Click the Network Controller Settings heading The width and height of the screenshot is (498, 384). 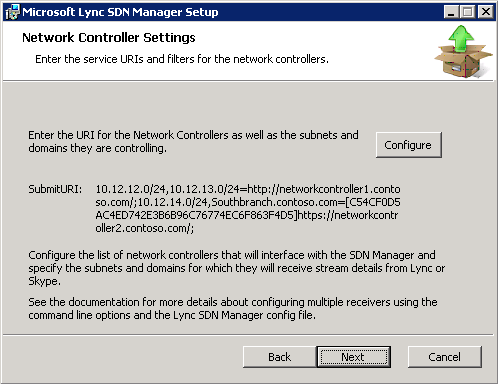tap(109, 38)
